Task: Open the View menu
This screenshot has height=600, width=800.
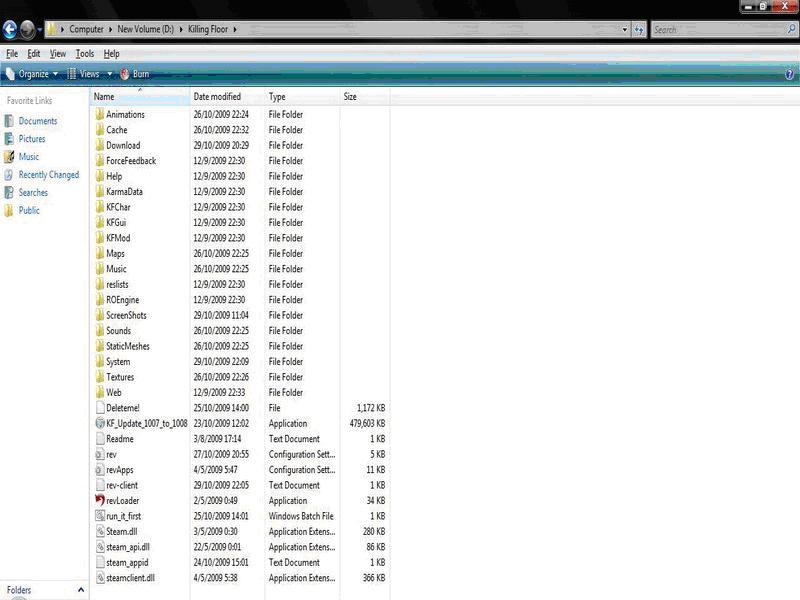Action: coord(58,54)
